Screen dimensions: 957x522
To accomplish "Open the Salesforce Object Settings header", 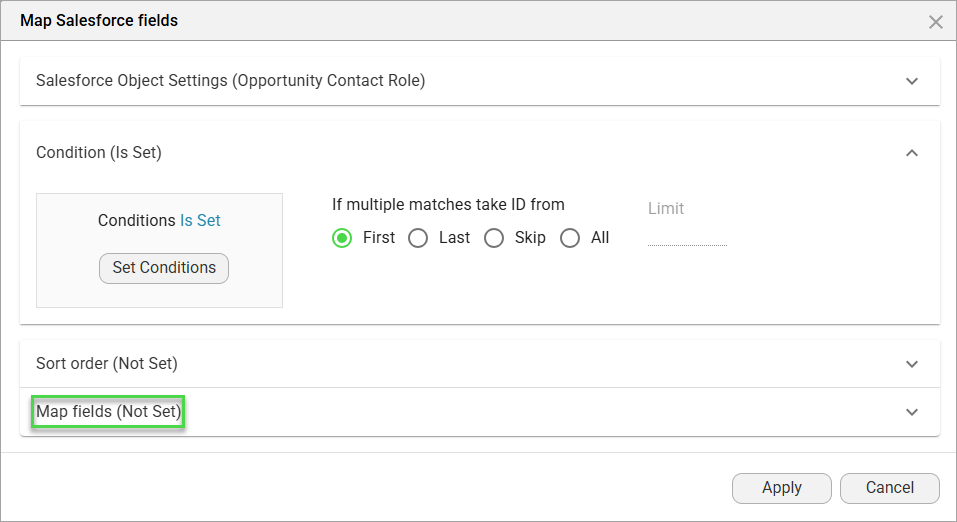I will click(x=231, y=81).
